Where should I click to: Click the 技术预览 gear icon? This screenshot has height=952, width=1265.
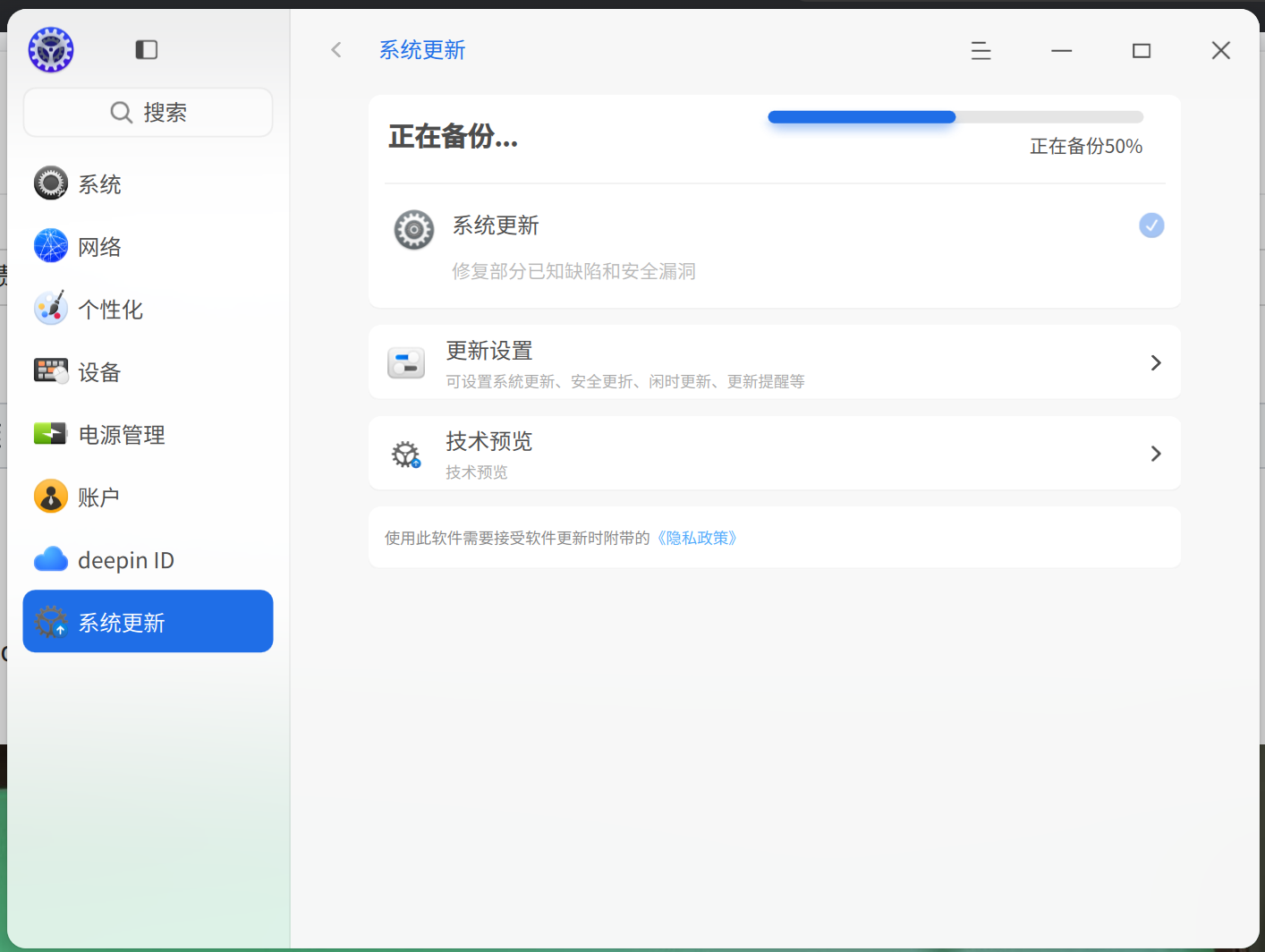406,455
